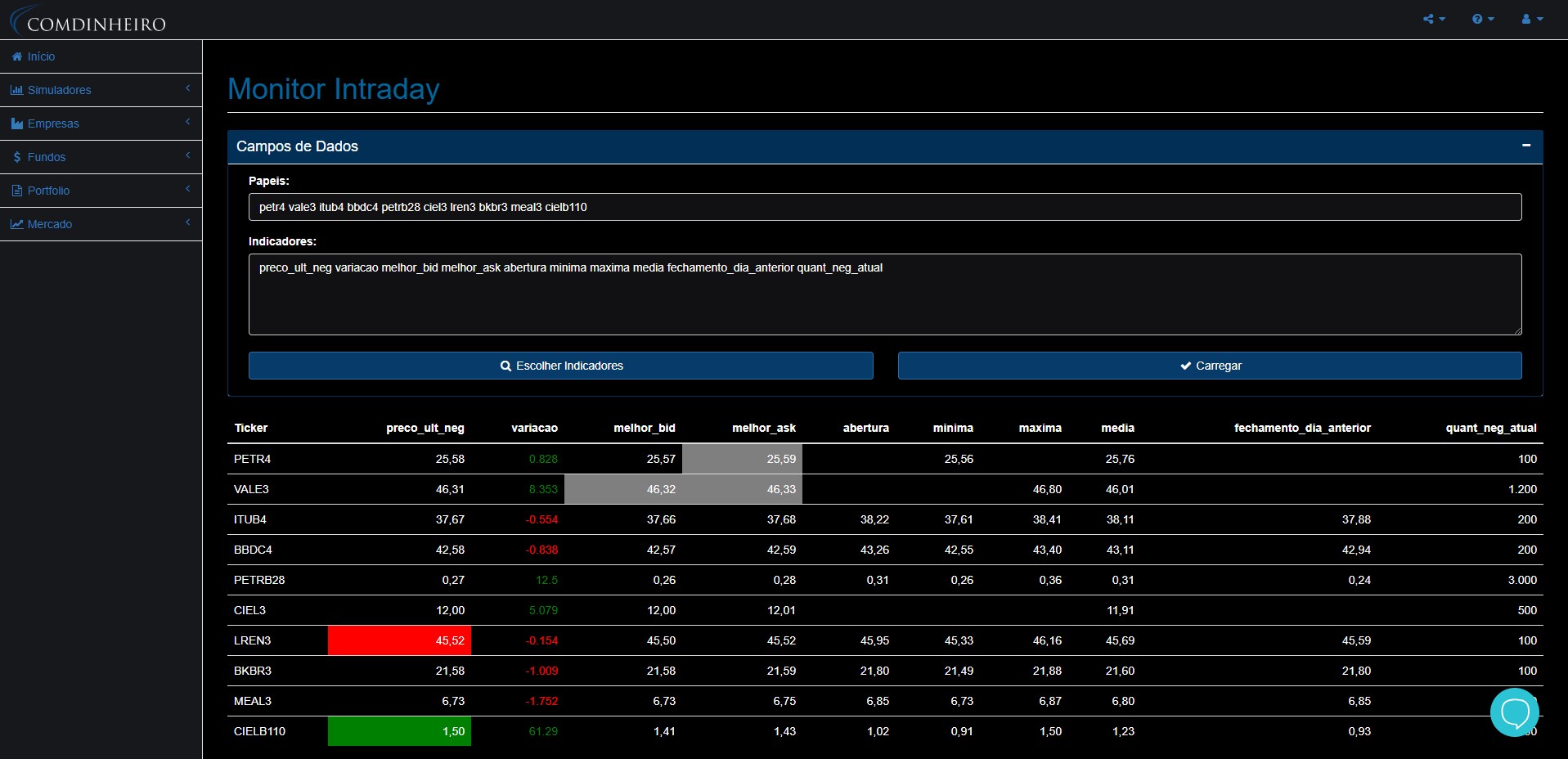Collapse the Campos de Dados panel
Viewport: 1568px width, 759px height.
point(1525,146)
